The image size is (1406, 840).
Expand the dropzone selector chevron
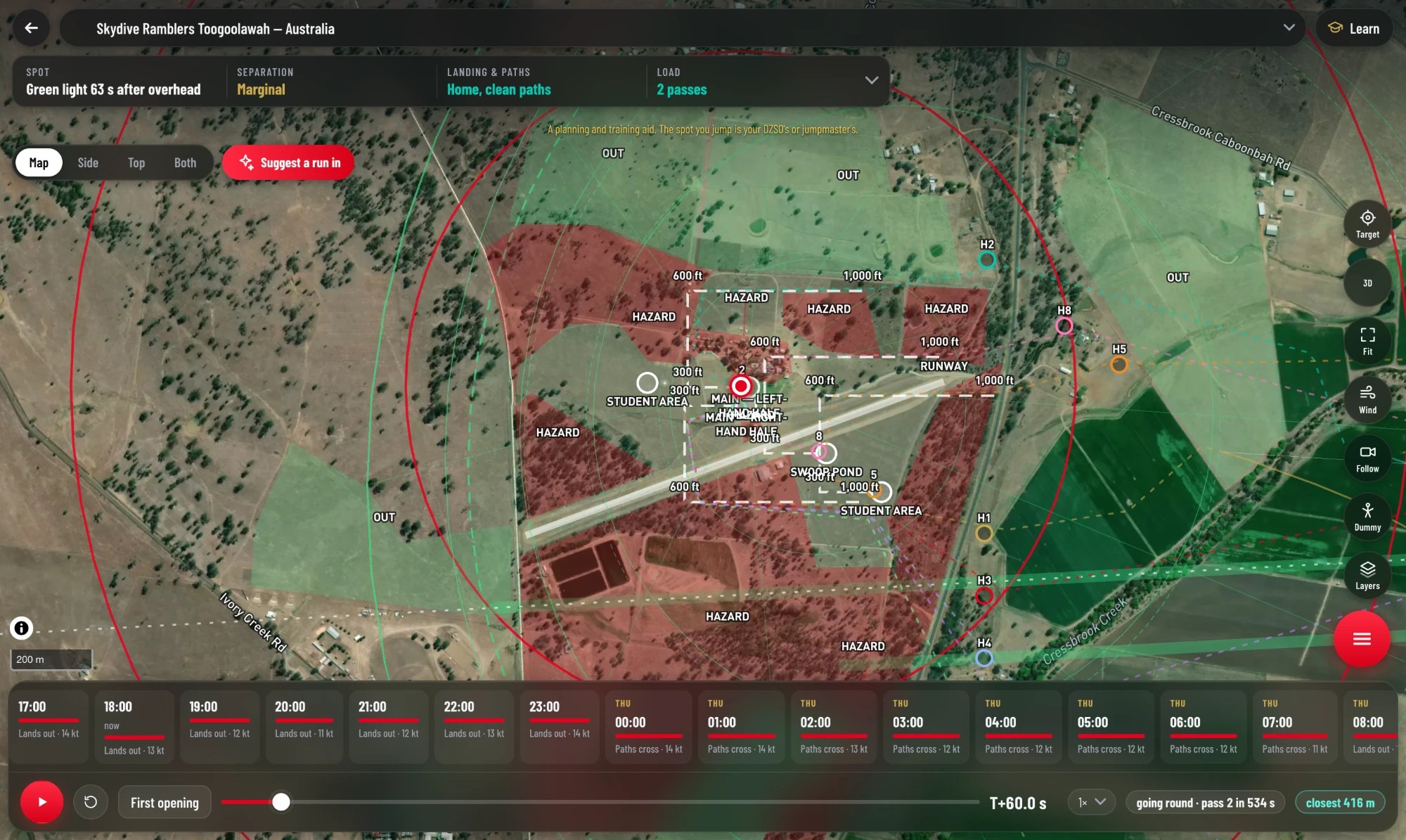1289,28
